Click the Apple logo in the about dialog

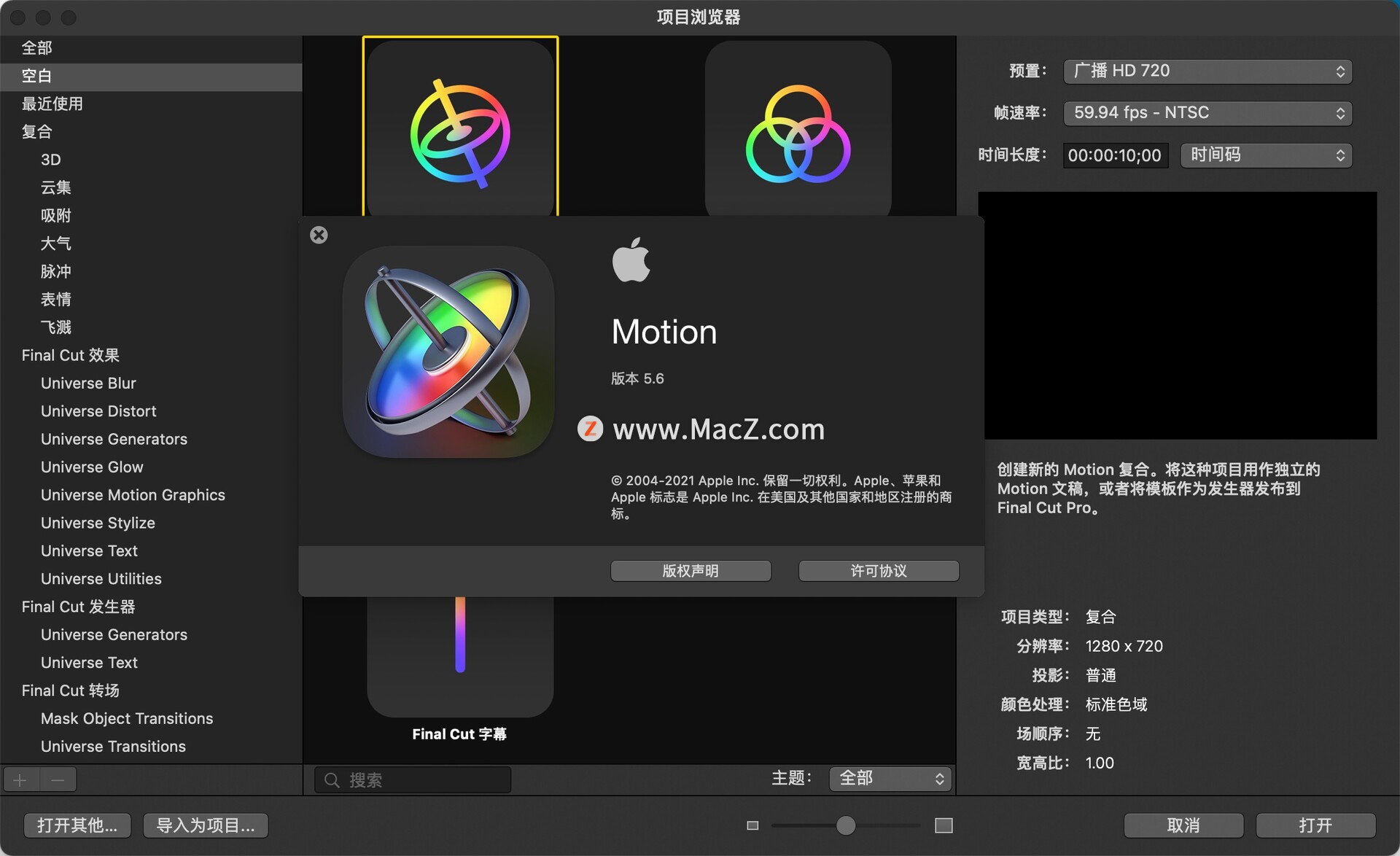(x=632, y=260)
